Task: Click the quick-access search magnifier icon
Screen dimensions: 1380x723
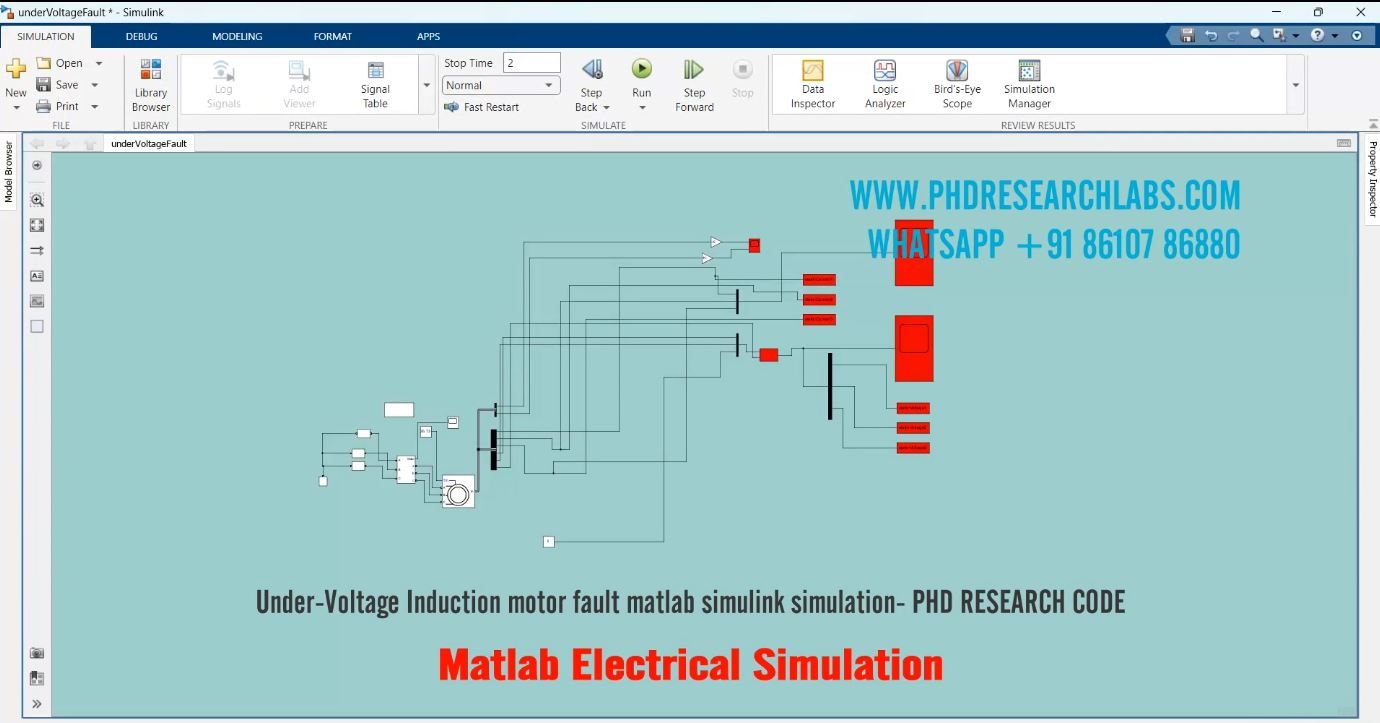Action: [x=1256, y=35]
